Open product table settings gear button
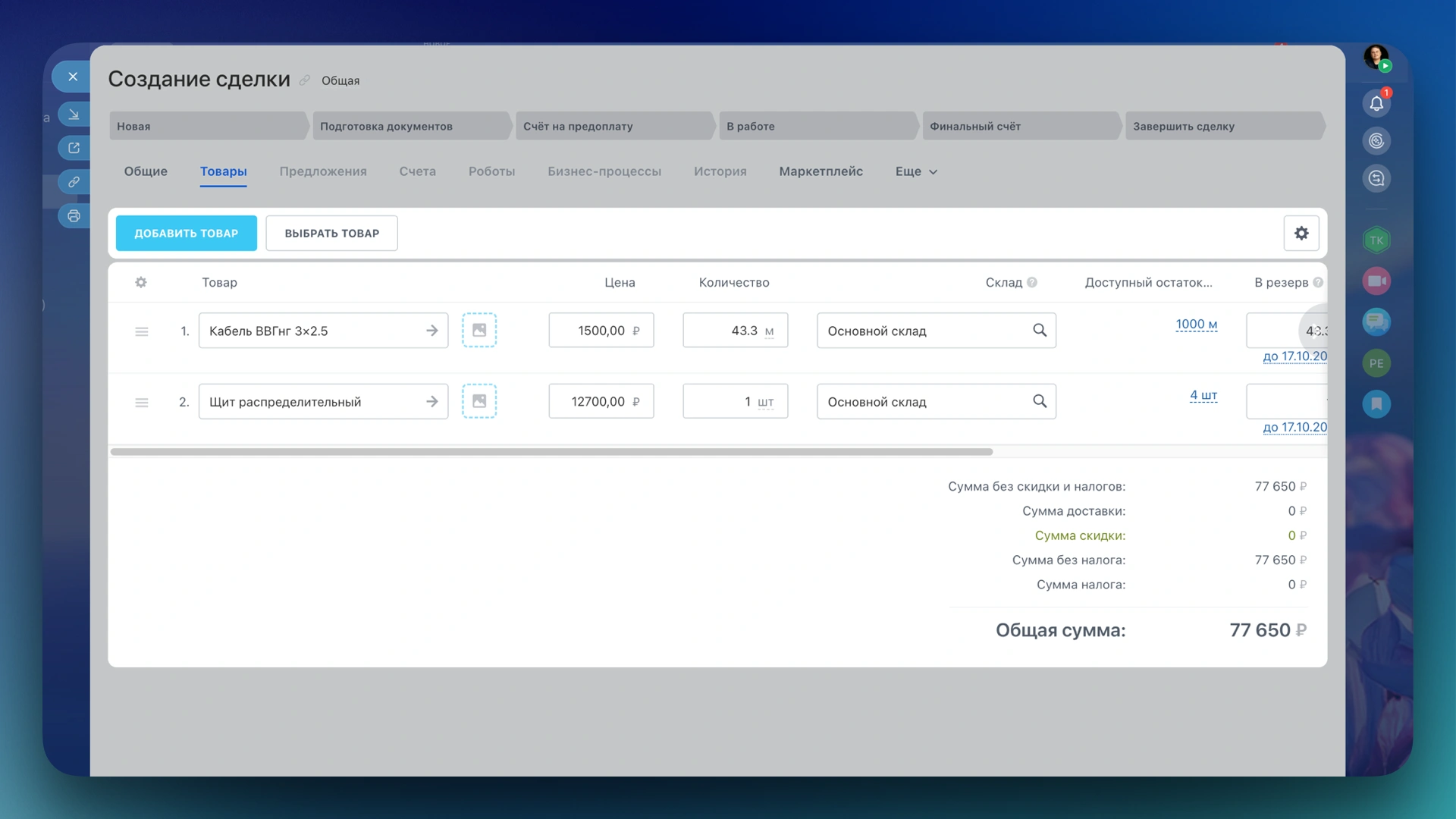 (1301, 234)
